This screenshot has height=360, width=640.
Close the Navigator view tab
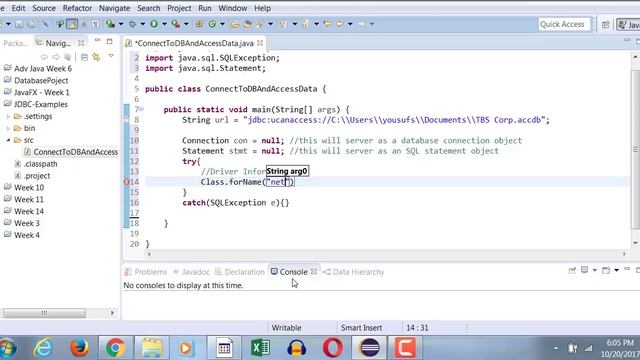(81, 43)
